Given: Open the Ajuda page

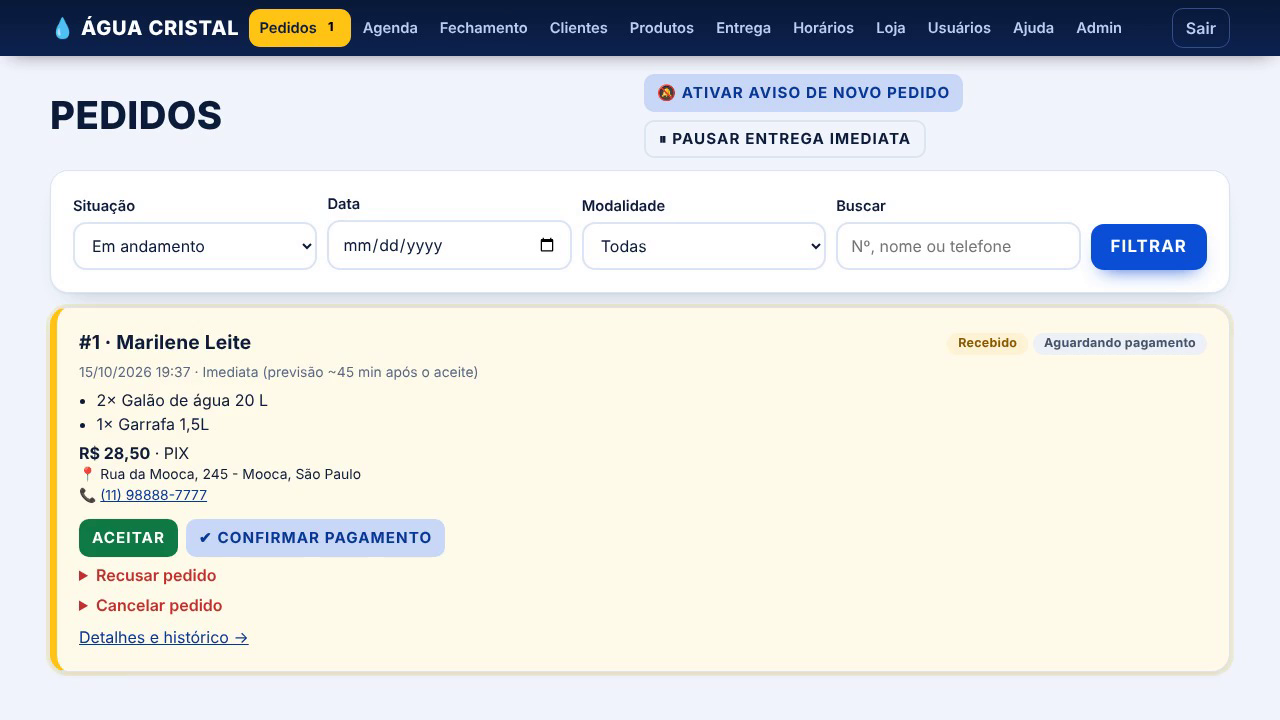Looking at the screenshot, I should [x=1033, y=28].
